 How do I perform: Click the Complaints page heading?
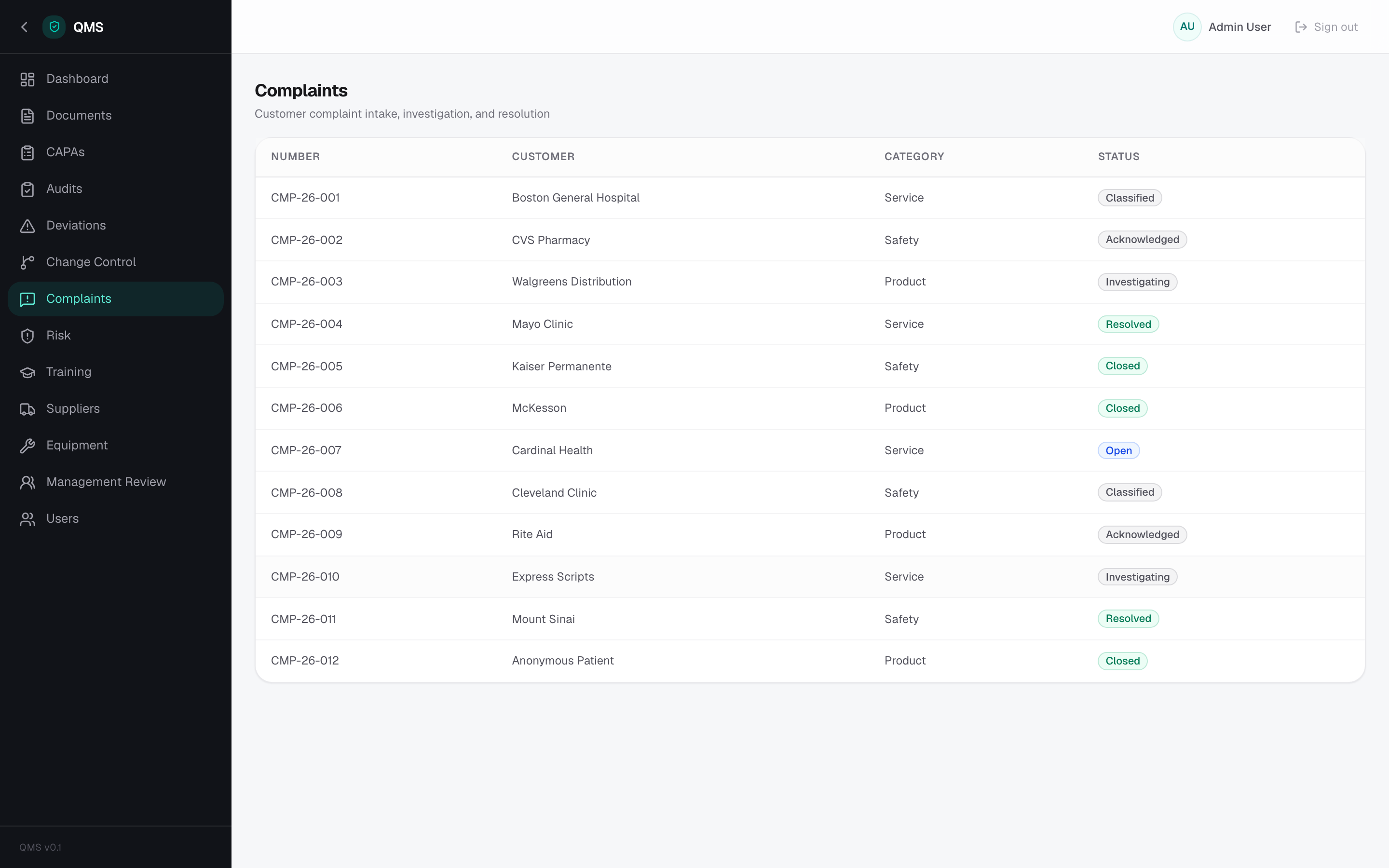pyautogui.click(x=301, y=91)
